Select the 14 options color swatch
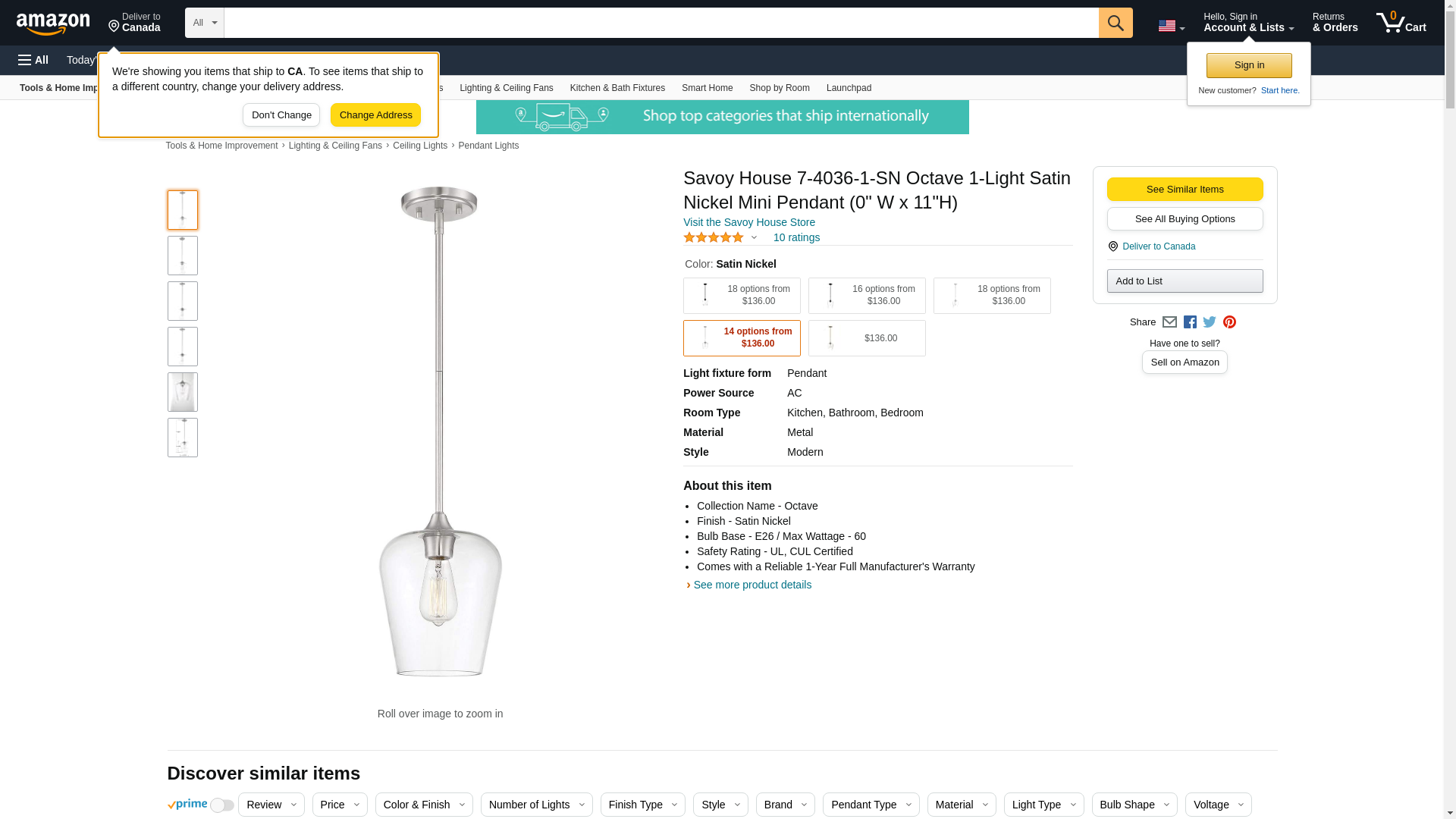Viewport: 1456px width, 819px height. click(742, 338)
